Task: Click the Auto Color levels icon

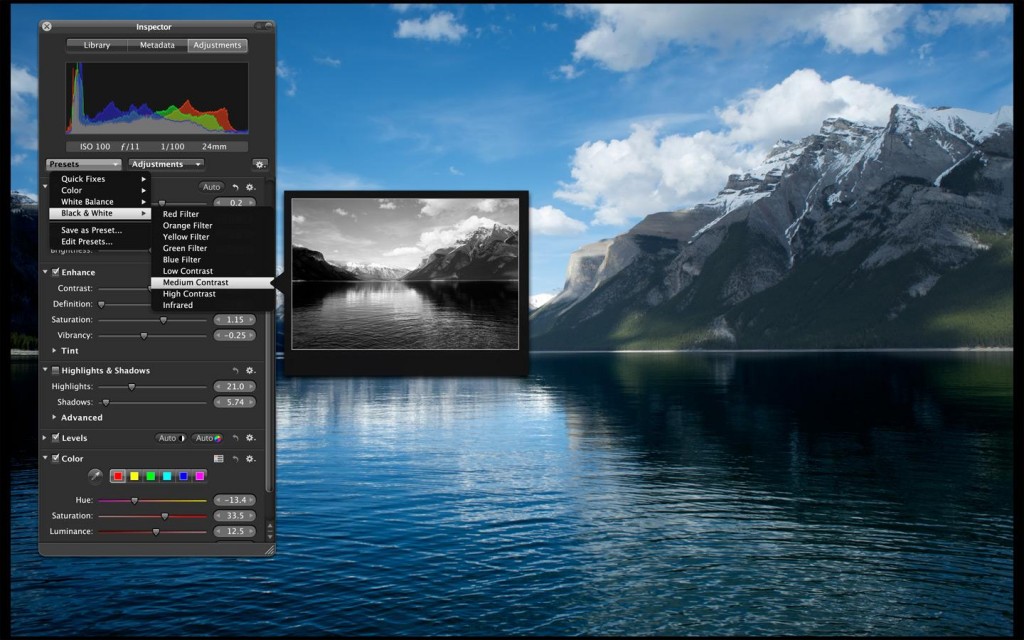Action: [x=205, y=438]
